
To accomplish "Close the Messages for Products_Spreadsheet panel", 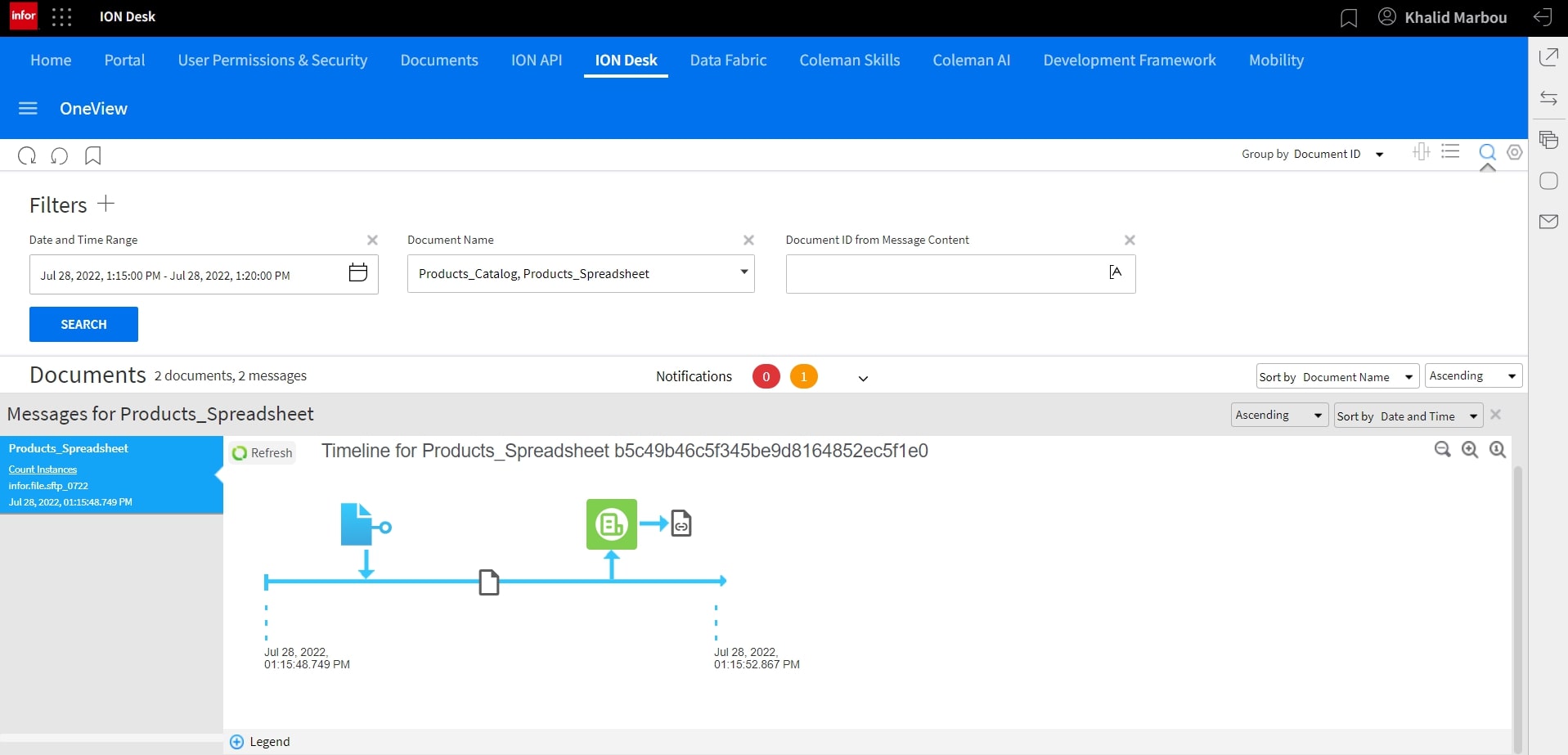I will click(x=1496, y=415).
